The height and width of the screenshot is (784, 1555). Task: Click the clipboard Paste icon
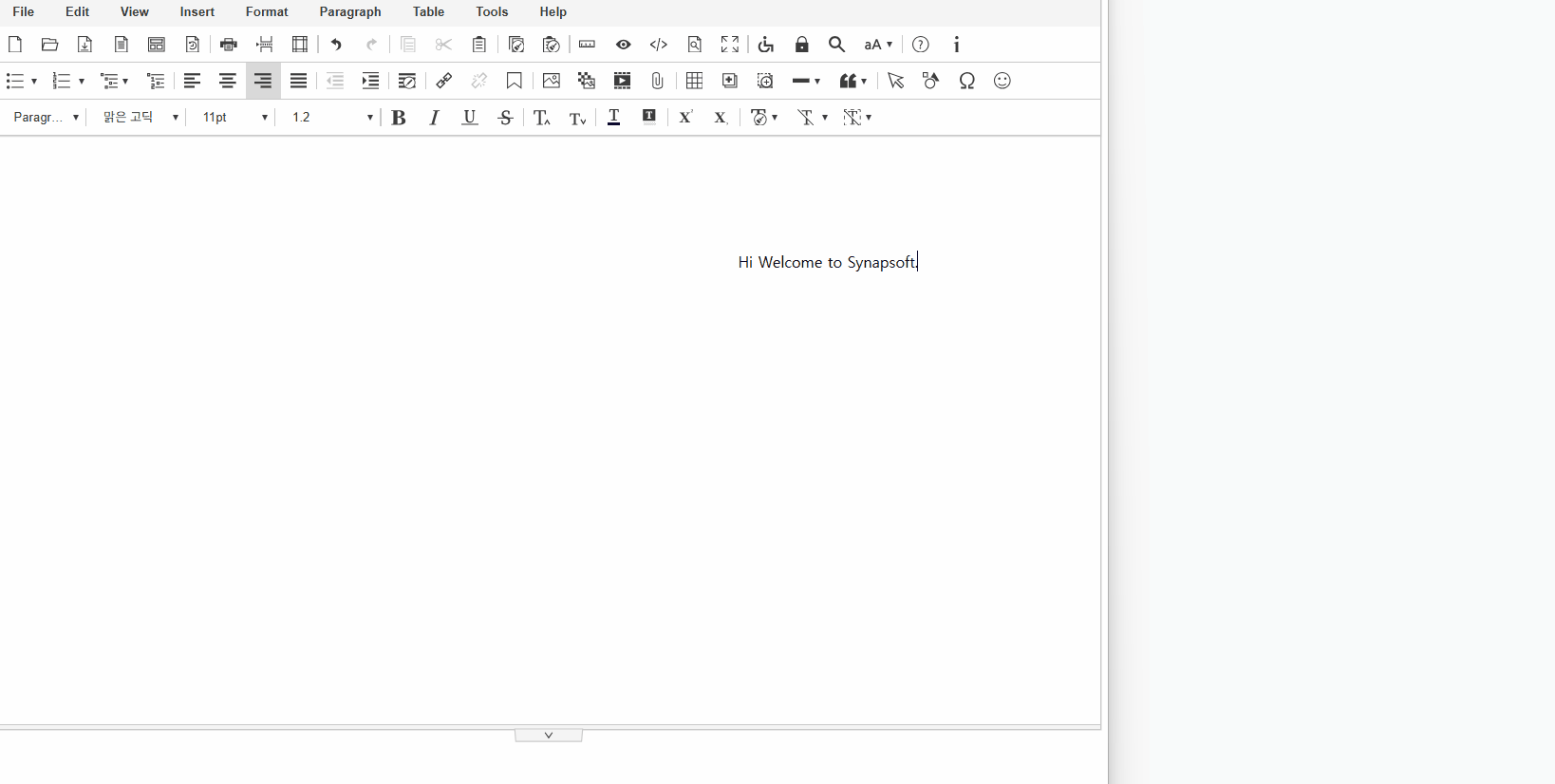(479, 45)
